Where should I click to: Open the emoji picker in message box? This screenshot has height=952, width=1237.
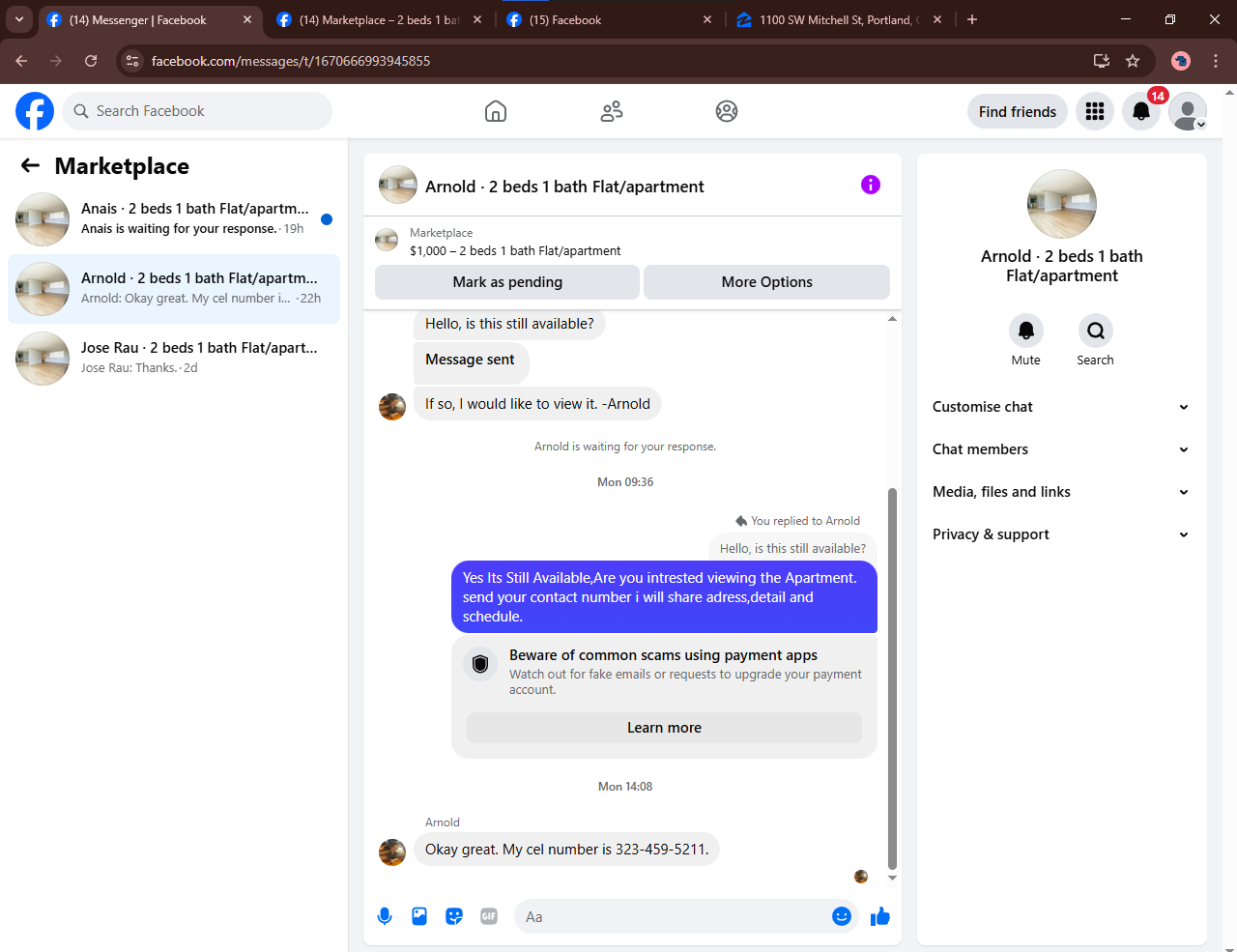(842, 916)
